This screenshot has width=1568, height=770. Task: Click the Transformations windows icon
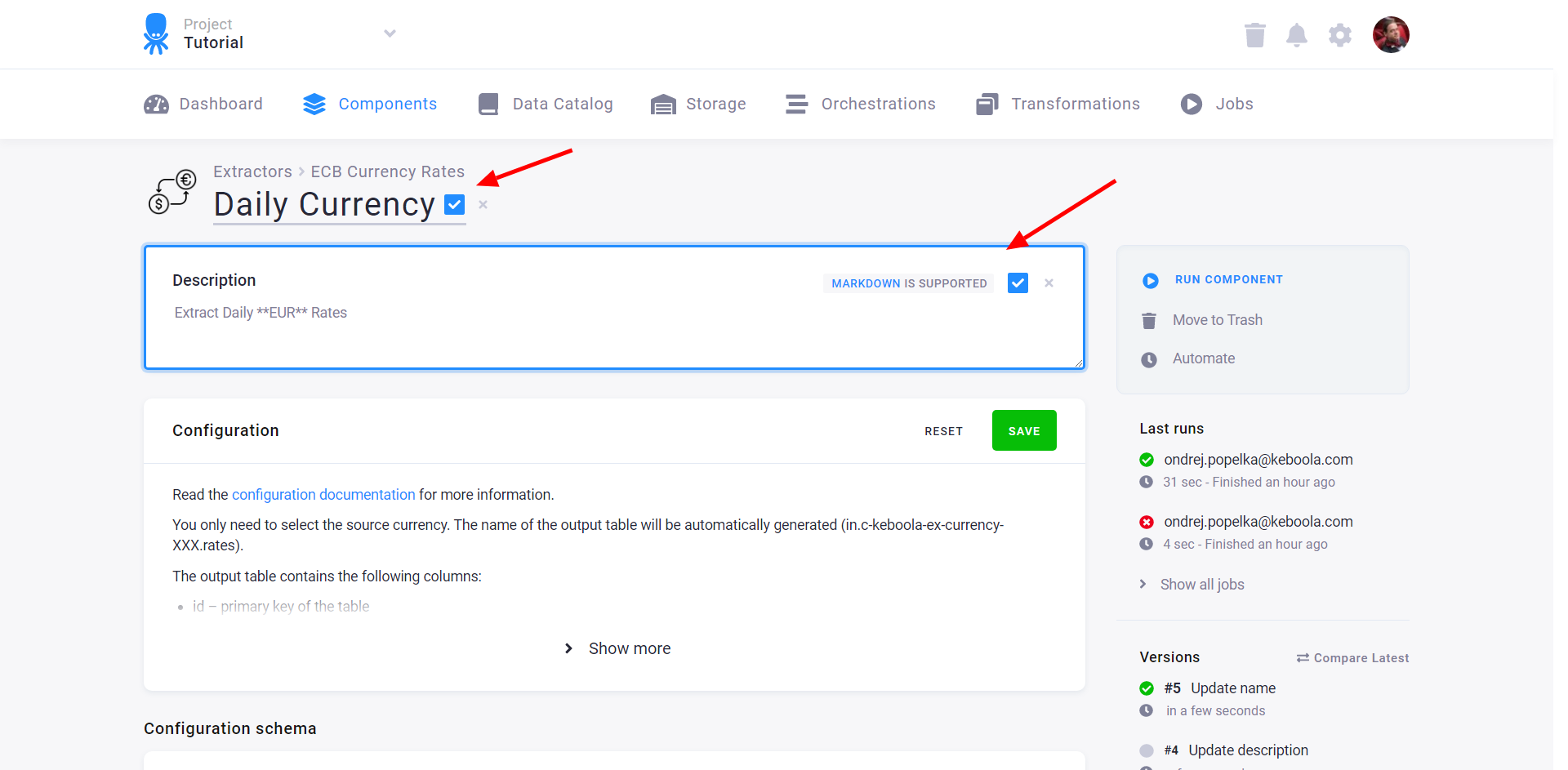(987, 105)
